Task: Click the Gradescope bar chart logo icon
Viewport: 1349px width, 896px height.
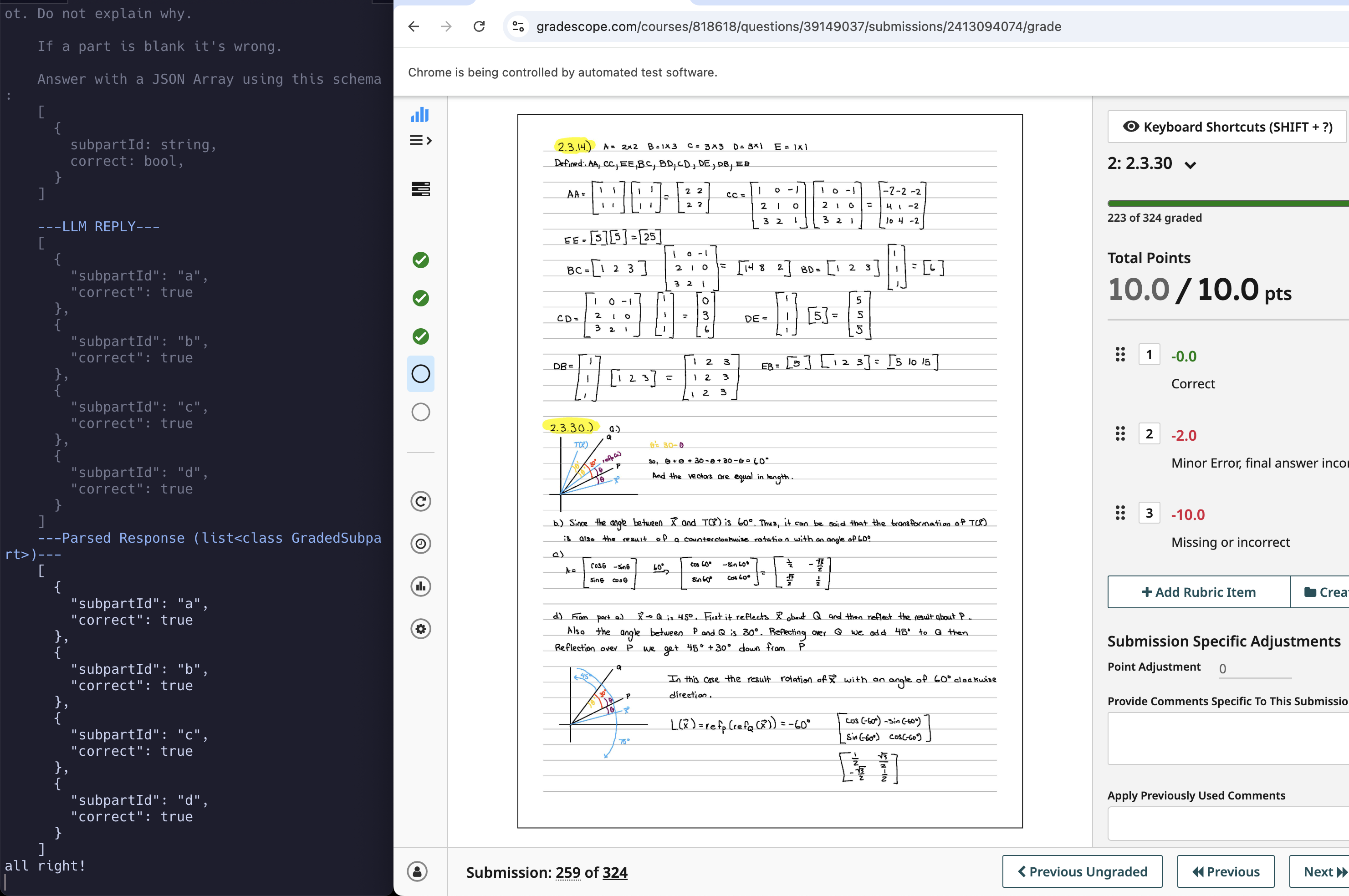Action: [x=419, y=115]
